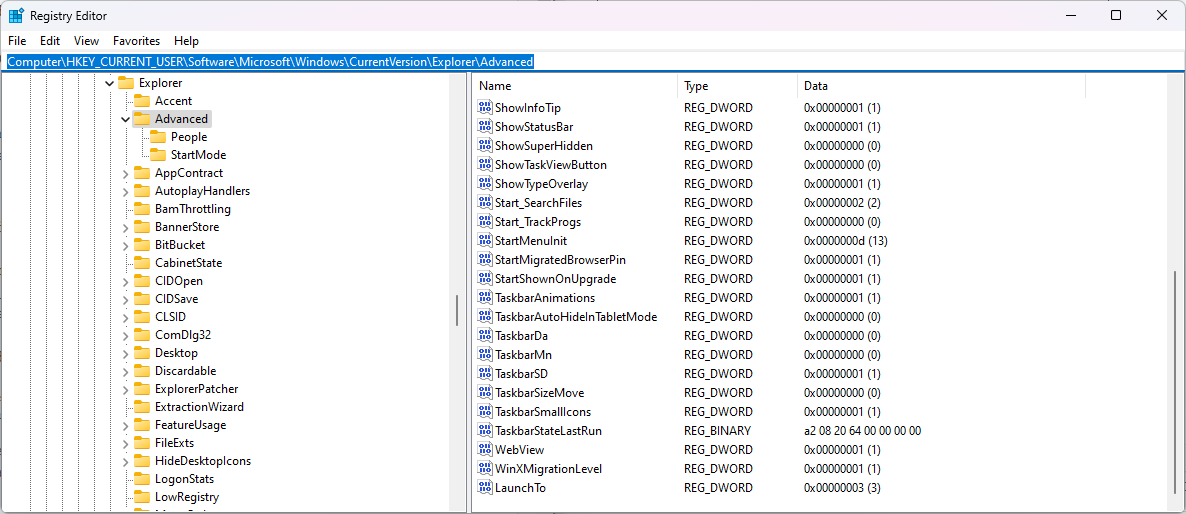Click the WebView value icon
This screenshot has width=1186, height=514.
tap(485, 450)
